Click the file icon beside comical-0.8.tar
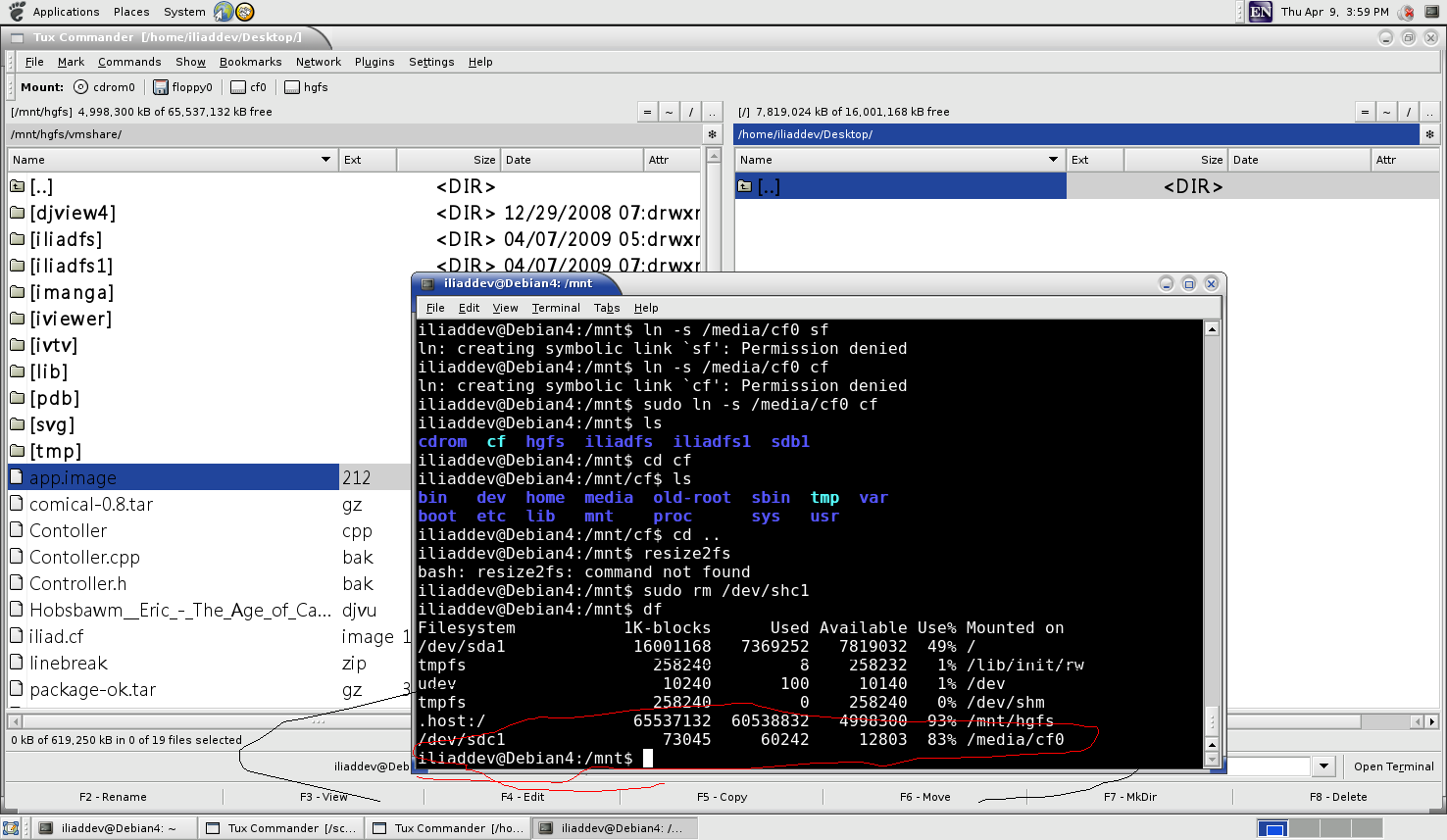This screenshot has height=840, width=1447. click(x=17, y=504)
